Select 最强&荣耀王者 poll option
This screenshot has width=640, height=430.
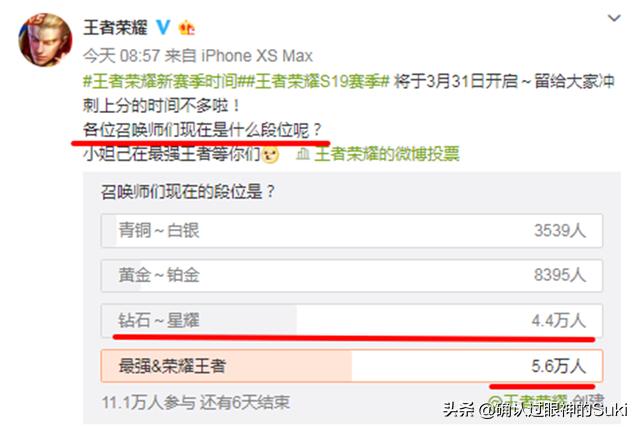[x=352, y=366]
